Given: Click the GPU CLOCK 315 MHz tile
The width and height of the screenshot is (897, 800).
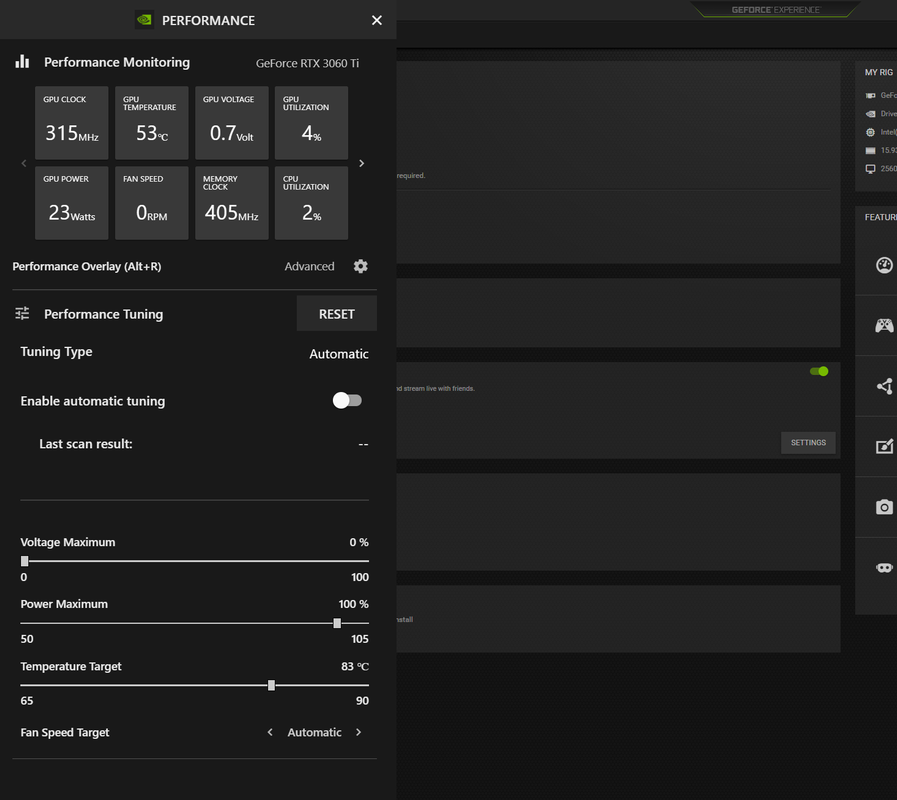Looking at the screenshot, I should click(72, 122).
